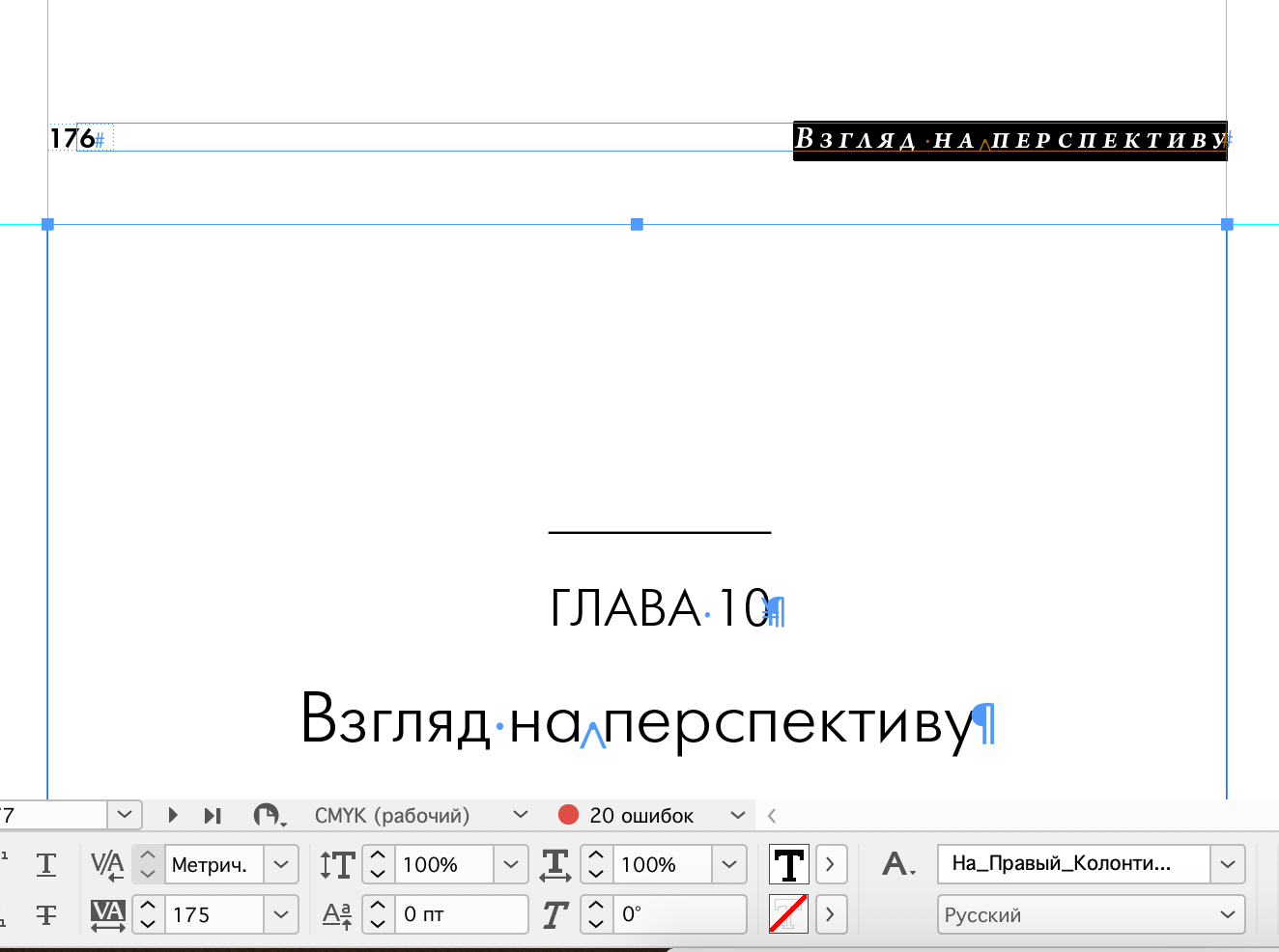Increase vertical scale with up arrow
The image size is (1279, 952).
[378, 855]
